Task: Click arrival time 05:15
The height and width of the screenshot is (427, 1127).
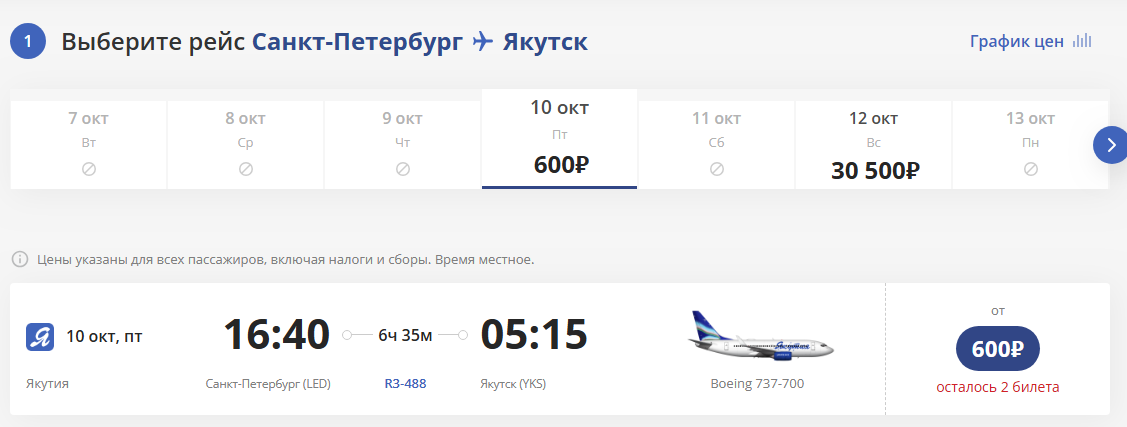Action: pyautogui.click(x=534, y=335)
